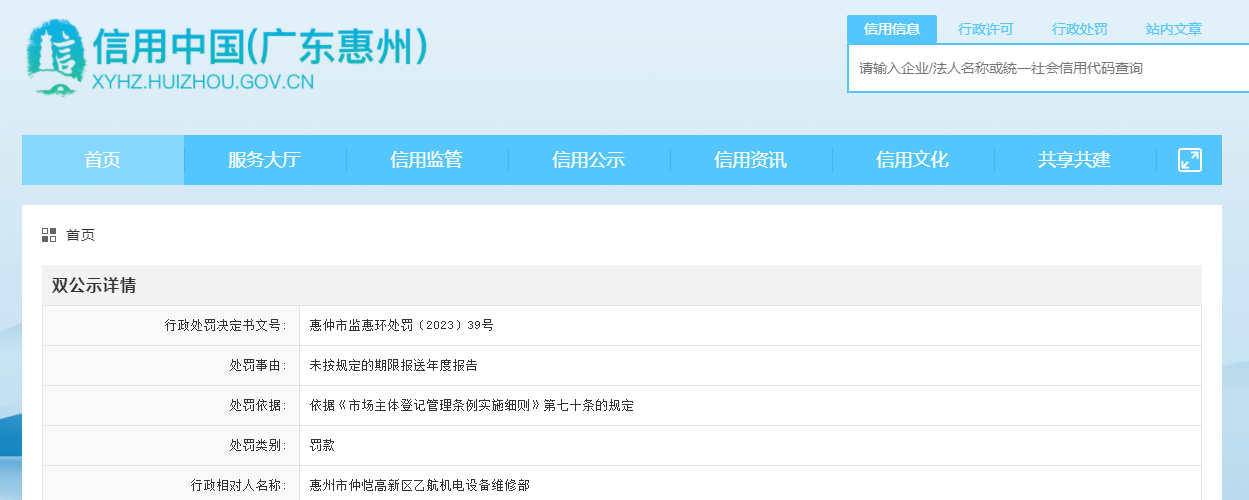
Task: Click the 双公示详情 section heading
Action: [94, 286]
